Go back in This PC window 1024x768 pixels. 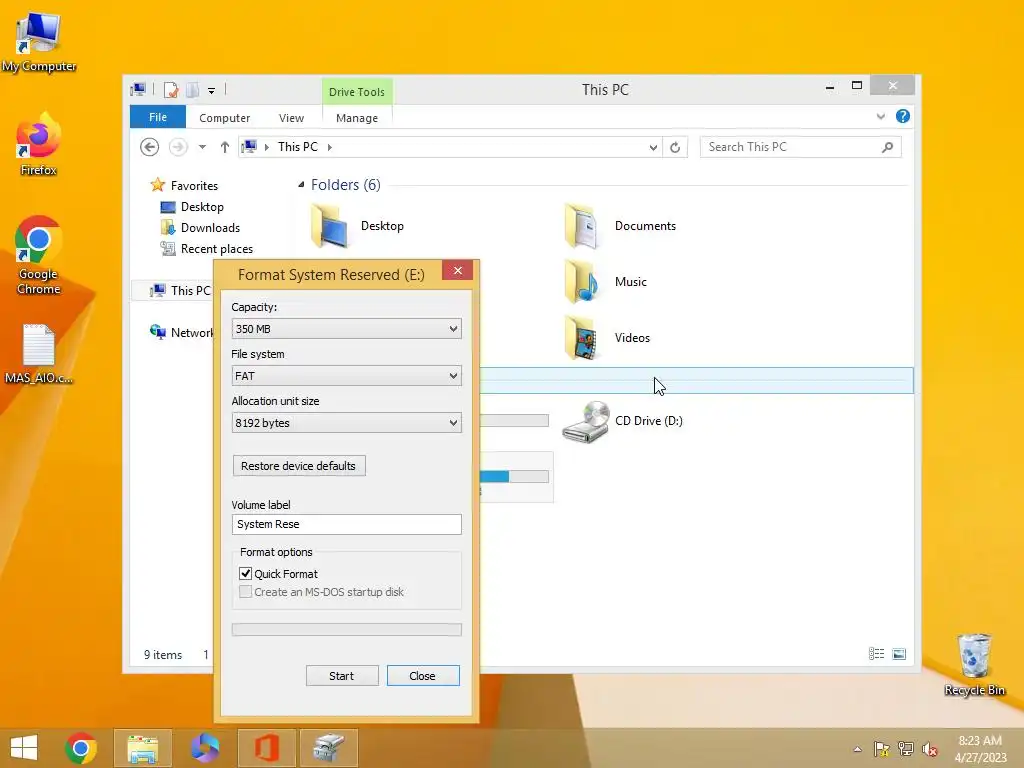(150, 147)
